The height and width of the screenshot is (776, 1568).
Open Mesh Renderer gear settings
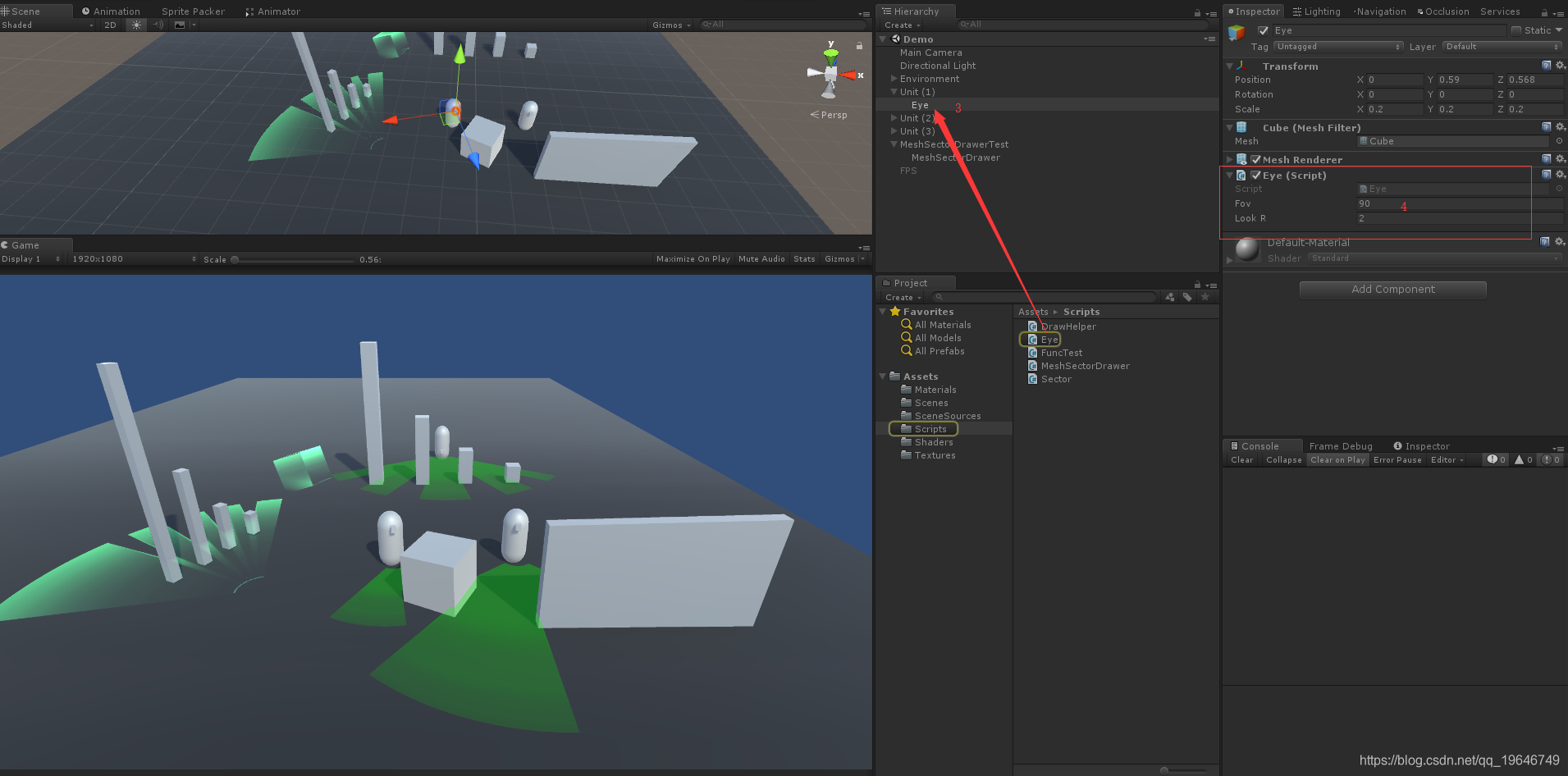[1560, 159]
